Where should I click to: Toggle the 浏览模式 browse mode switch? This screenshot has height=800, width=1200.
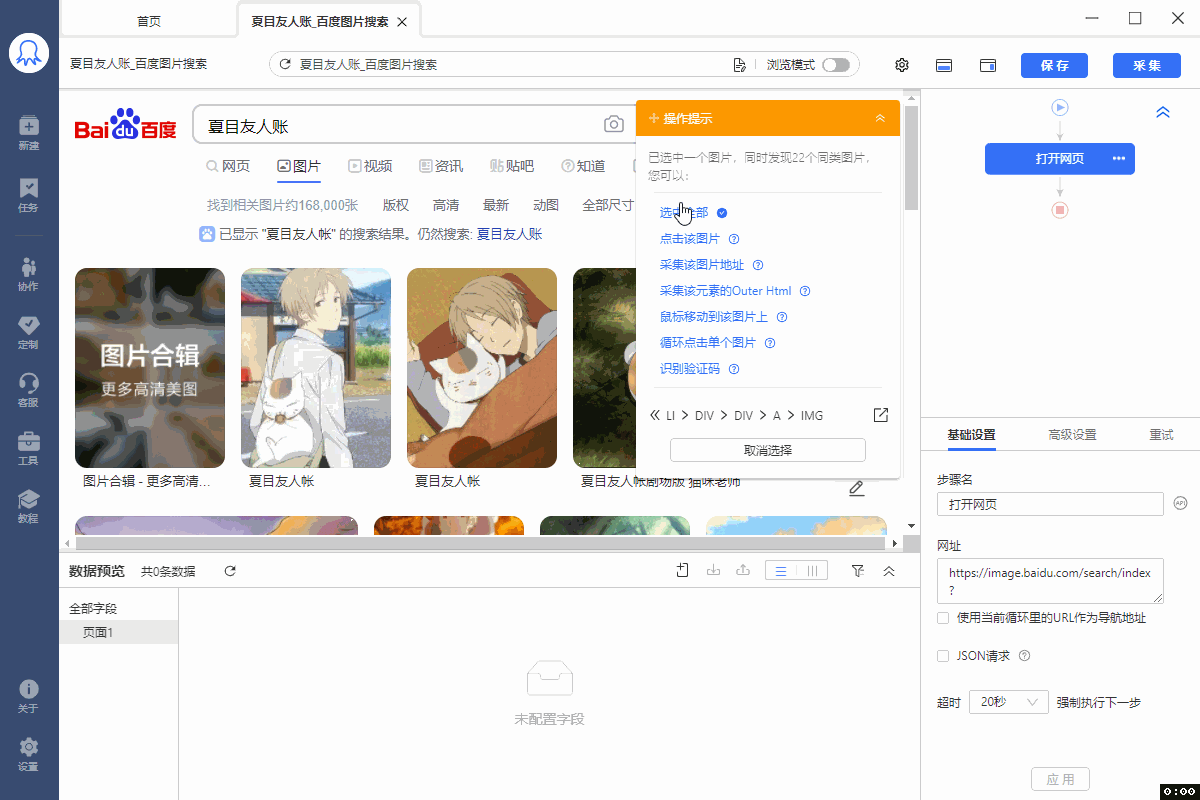tap(835, 65)
